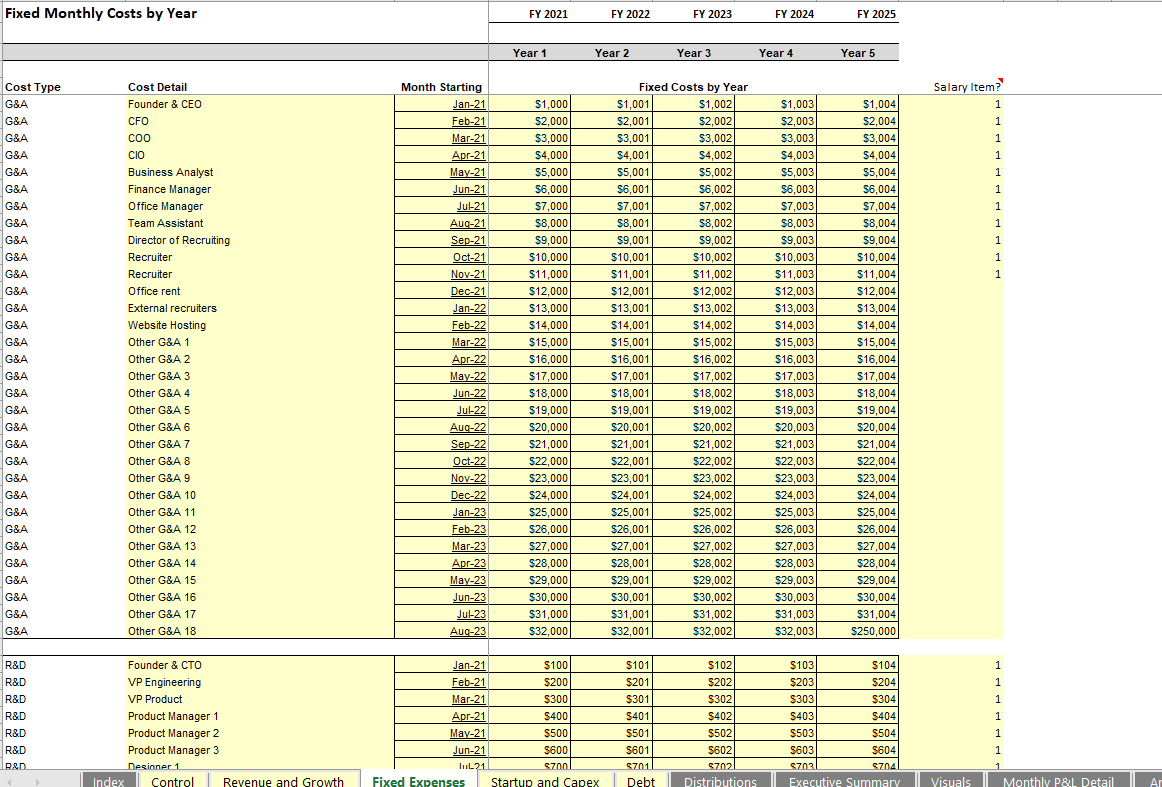Select the salary item flag for CIO
1162x787 pixels.
pos(952,155)
